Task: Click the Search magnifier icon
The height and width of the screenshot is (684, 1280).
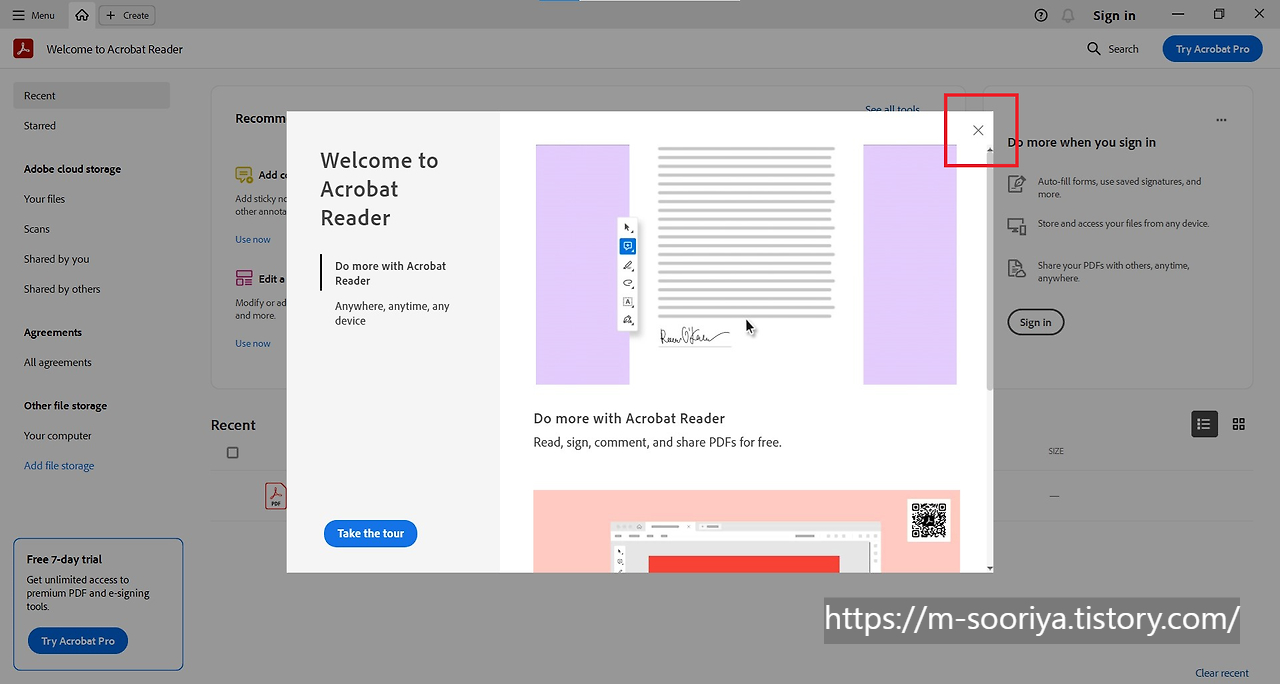Action: coord(1094,49)
